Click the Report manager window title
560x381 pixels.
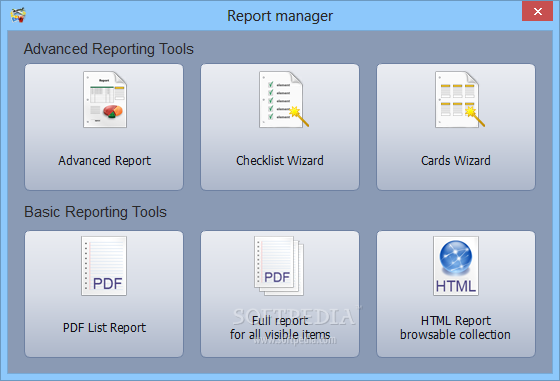tap(280, 16)
